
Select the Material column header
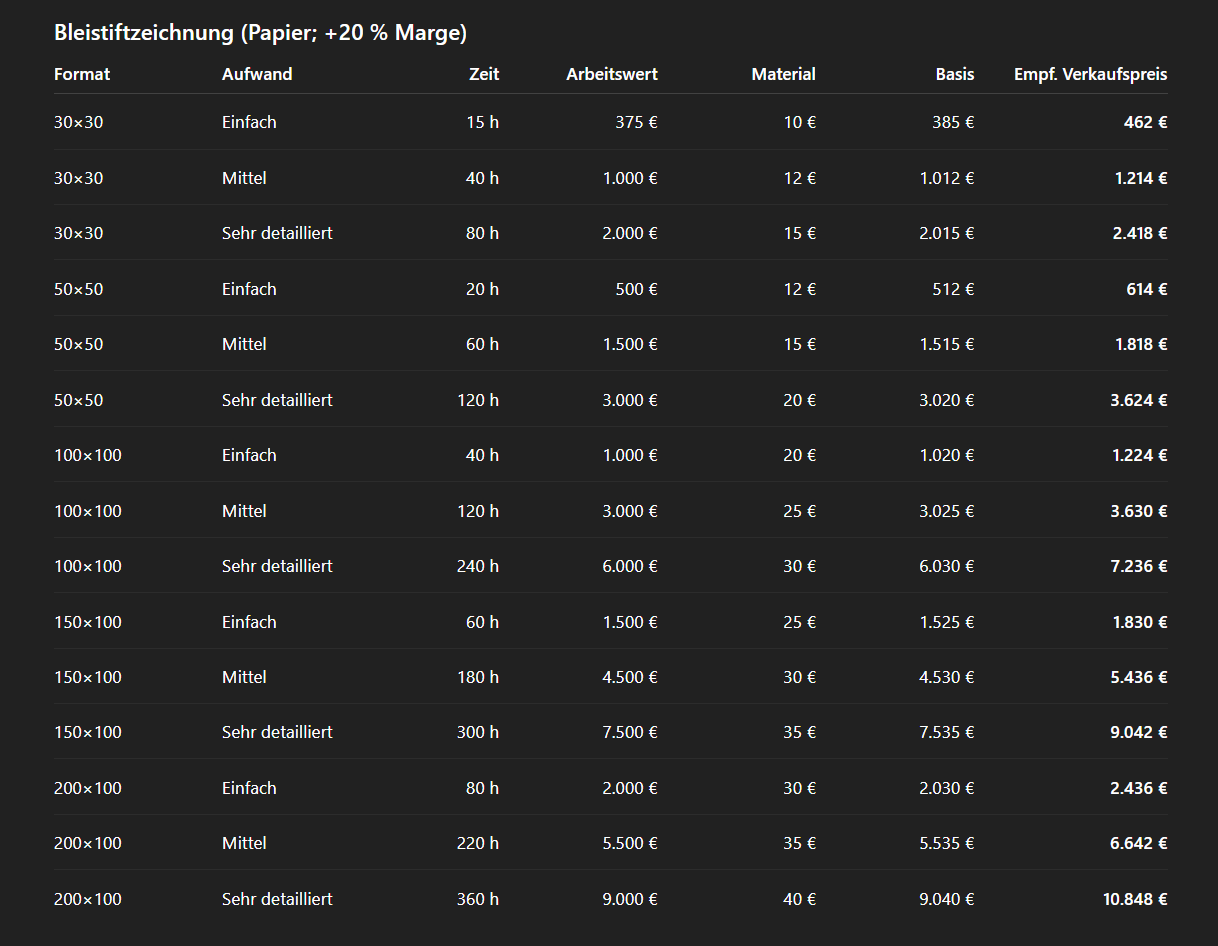(x=783, y=74)
